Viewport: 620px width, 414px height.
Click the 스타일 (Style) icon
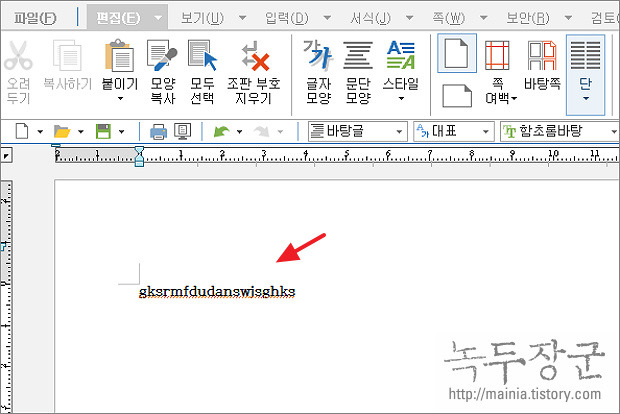tap(401, 56)
